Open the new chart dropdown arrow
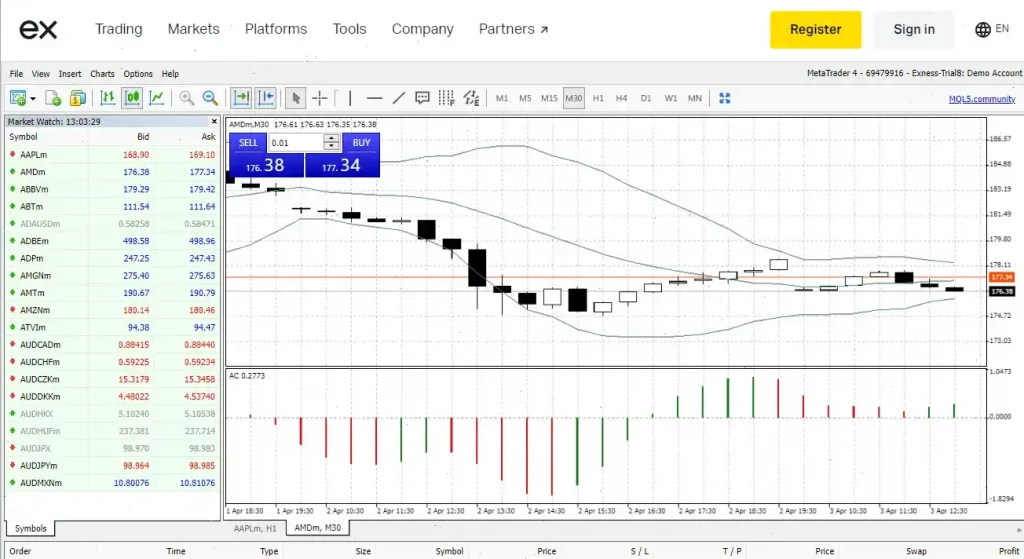Viewport: 1024px width, 559px height. [x=33, y=99]
